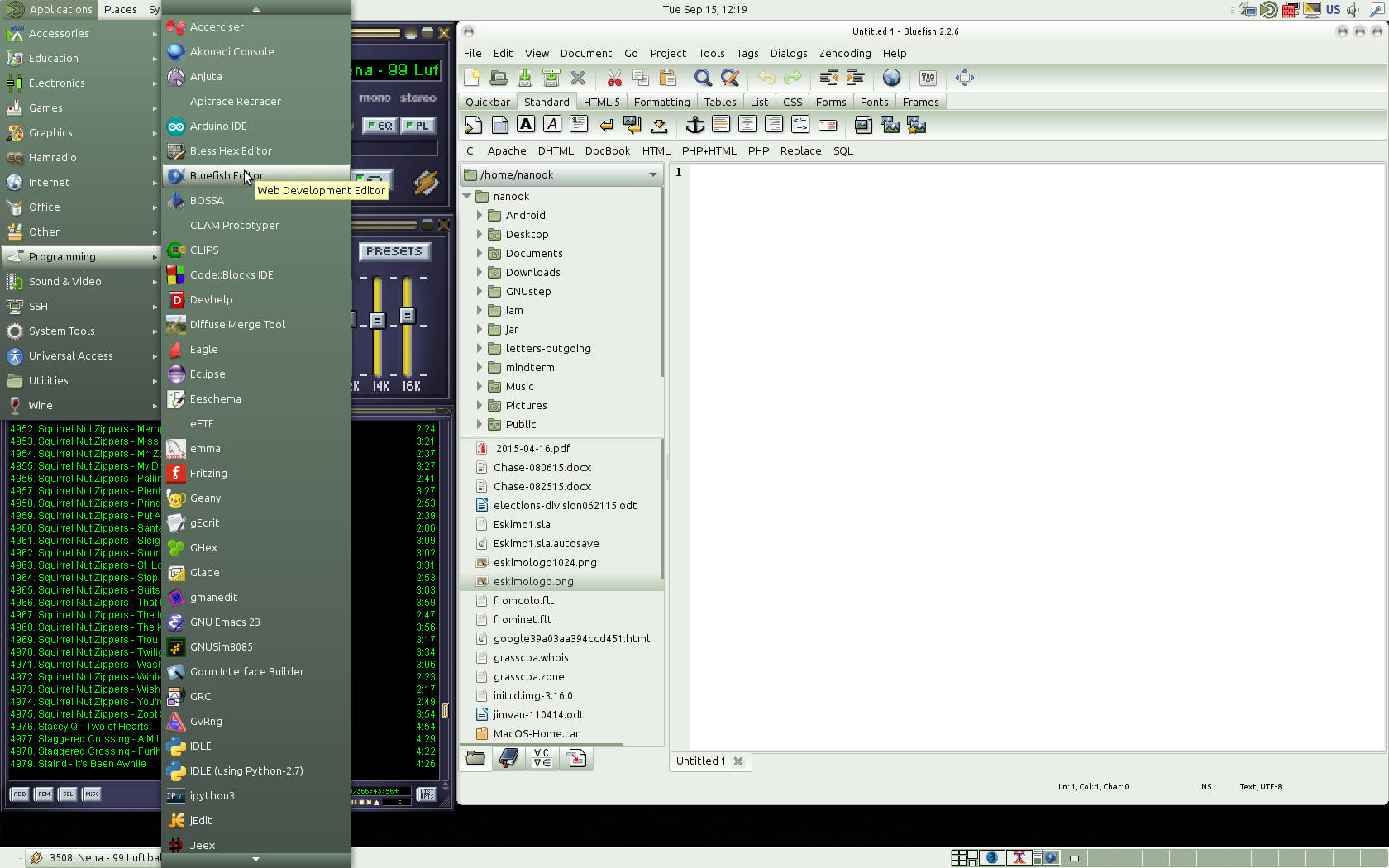Image resolution: width=1389 pixels, height=868 pixels.
Task: Expand the Pictures folder
Action: (479, 405)
